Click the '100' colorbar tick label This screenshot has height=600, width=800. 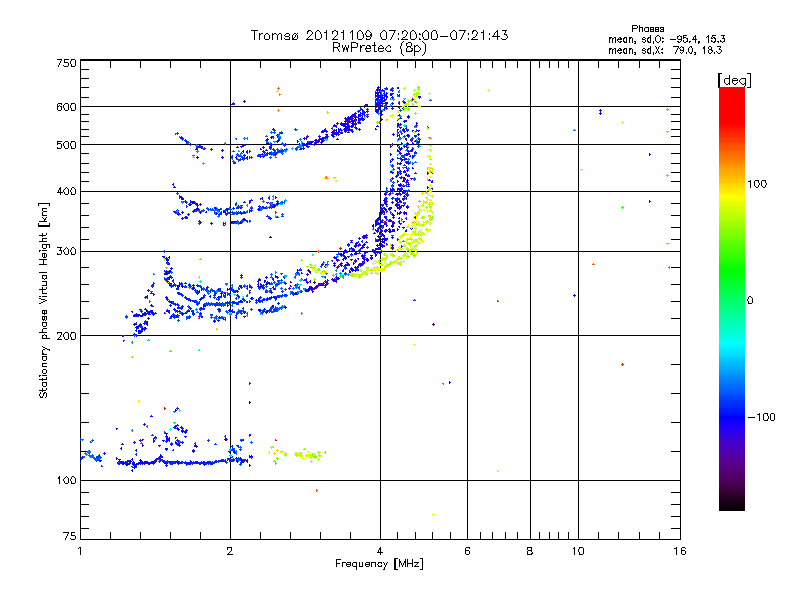757,184
